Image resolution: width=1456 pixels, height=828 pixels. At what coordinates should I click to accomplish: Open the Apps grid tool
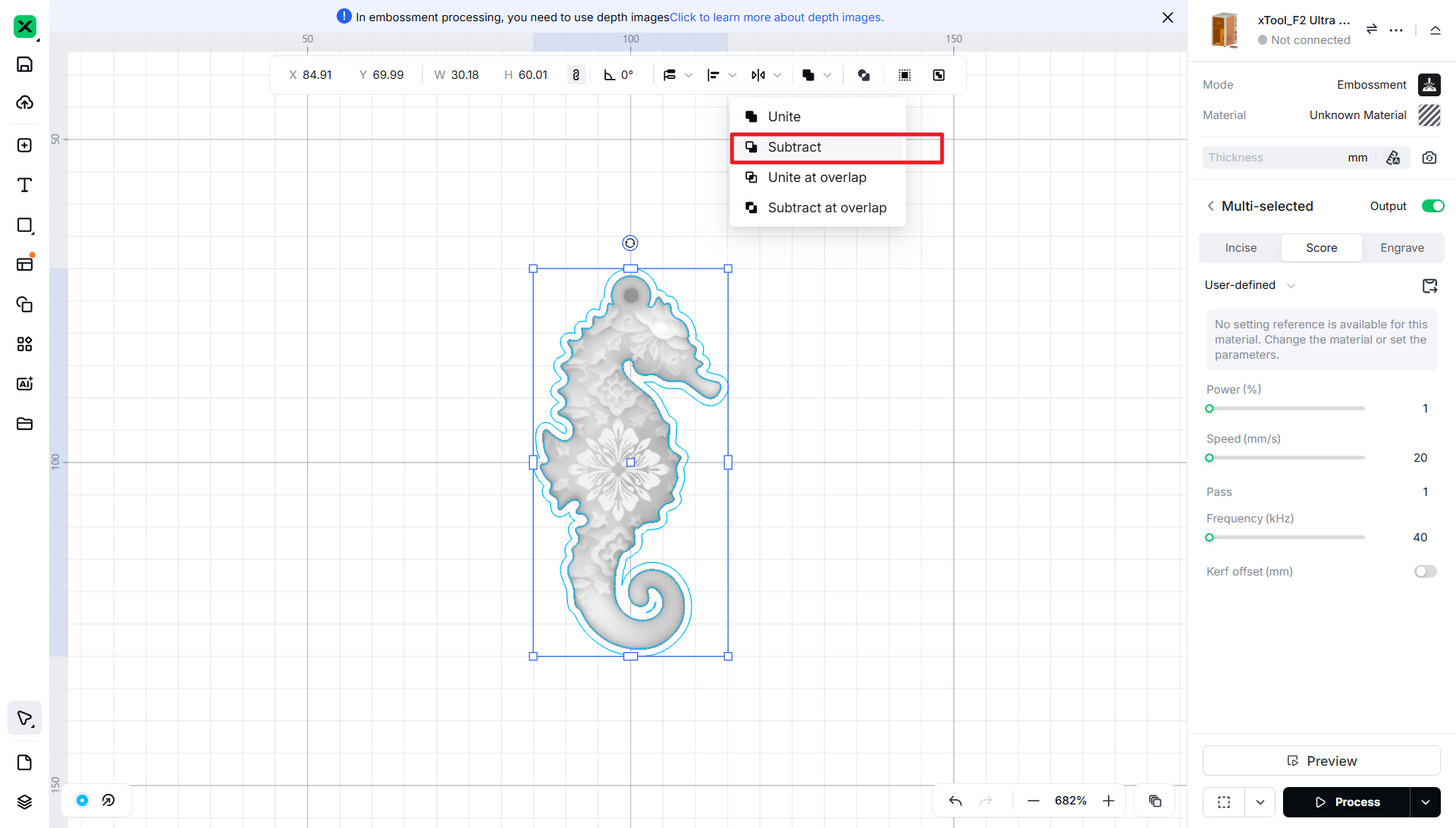tap(24, 344)
